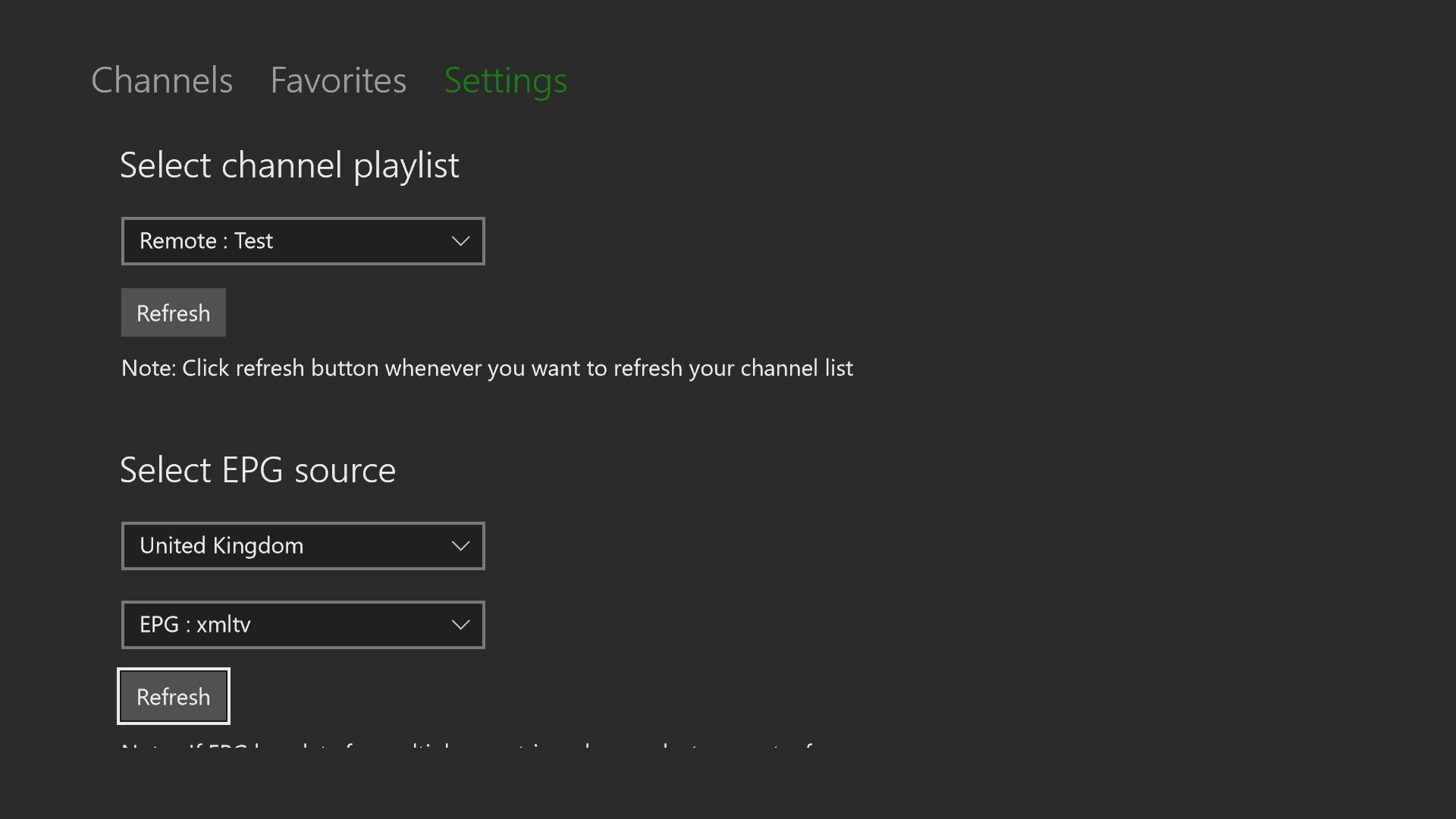The image size is (1456, 819).
Task: Click the 'Remote : Test' text label
Action: (x=206, y=241)
